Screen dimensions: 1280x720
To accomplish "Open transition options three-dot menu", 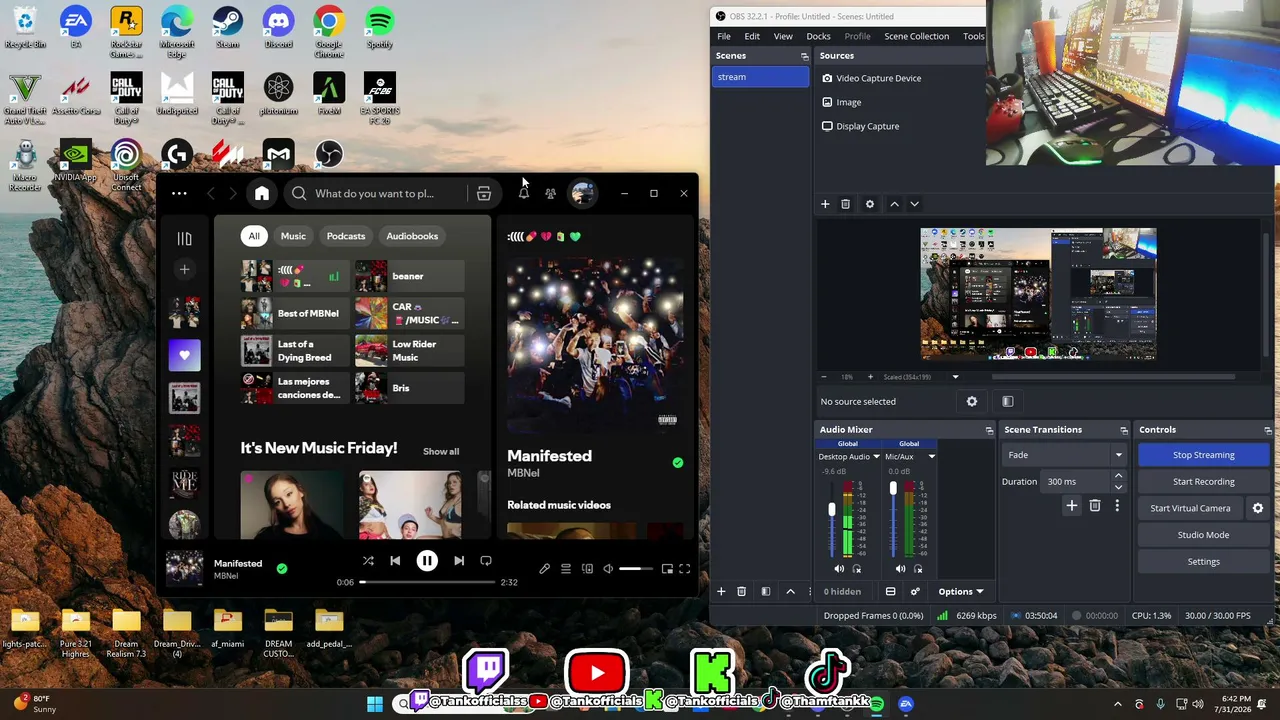I will (x=1117, y=506).
